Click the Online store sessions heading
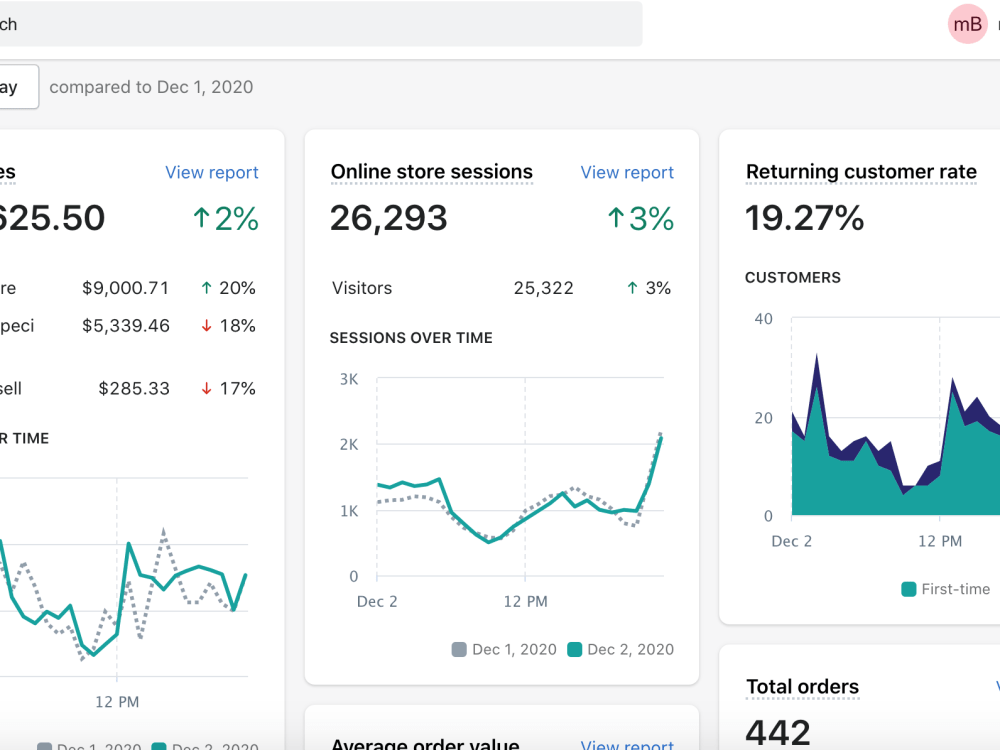This screenshot has width=1000, height=750. tap(432, 172)
